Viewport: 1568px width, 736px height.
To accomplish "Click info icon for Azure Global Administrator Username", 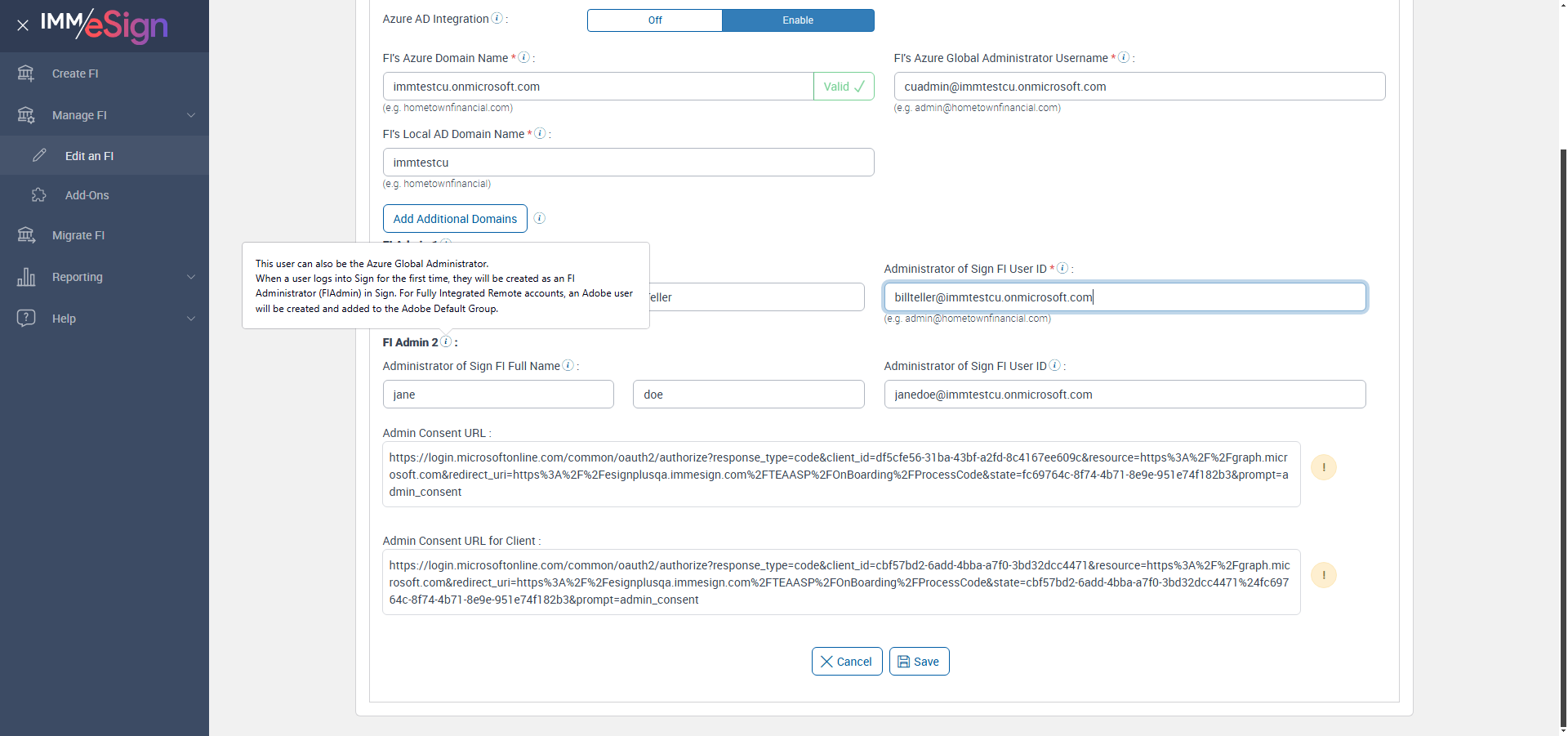I will pos(1124,57).
